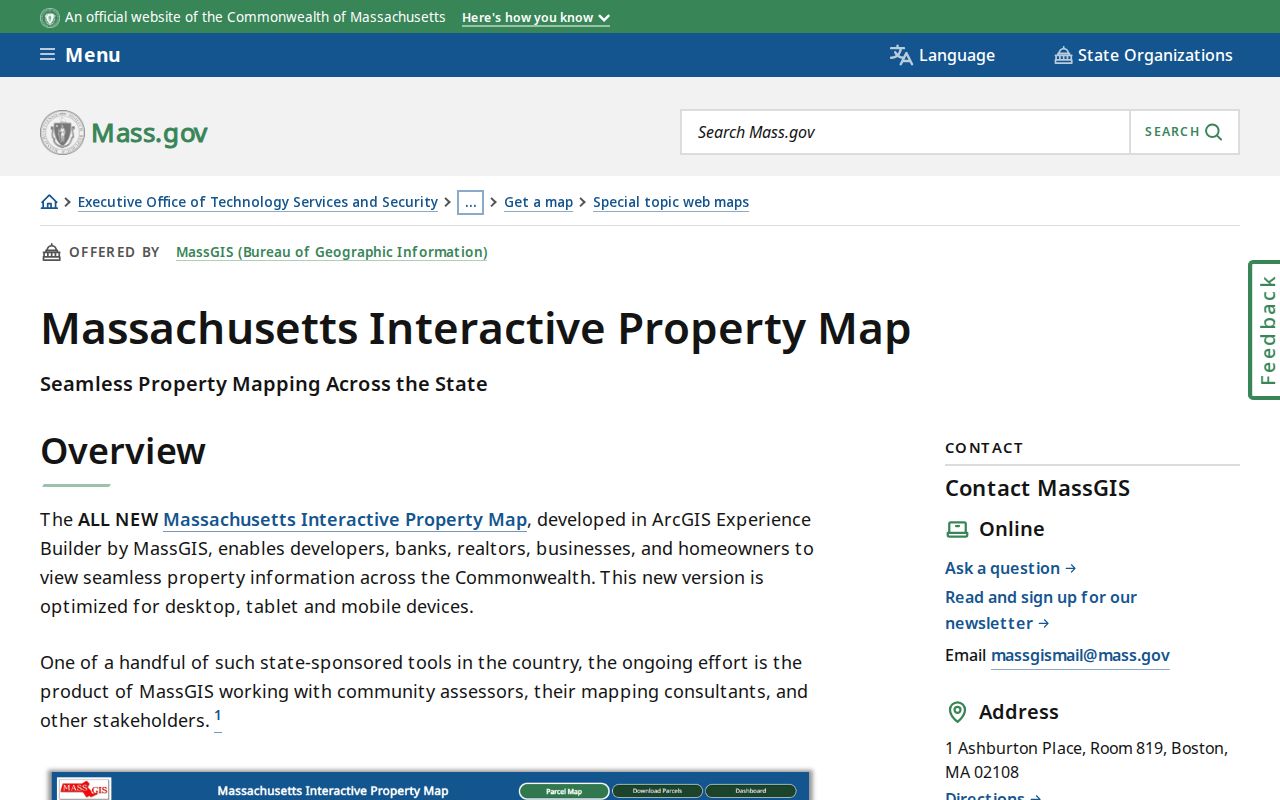Click the Massachusetts seal in the official banner

click(50, 17)
